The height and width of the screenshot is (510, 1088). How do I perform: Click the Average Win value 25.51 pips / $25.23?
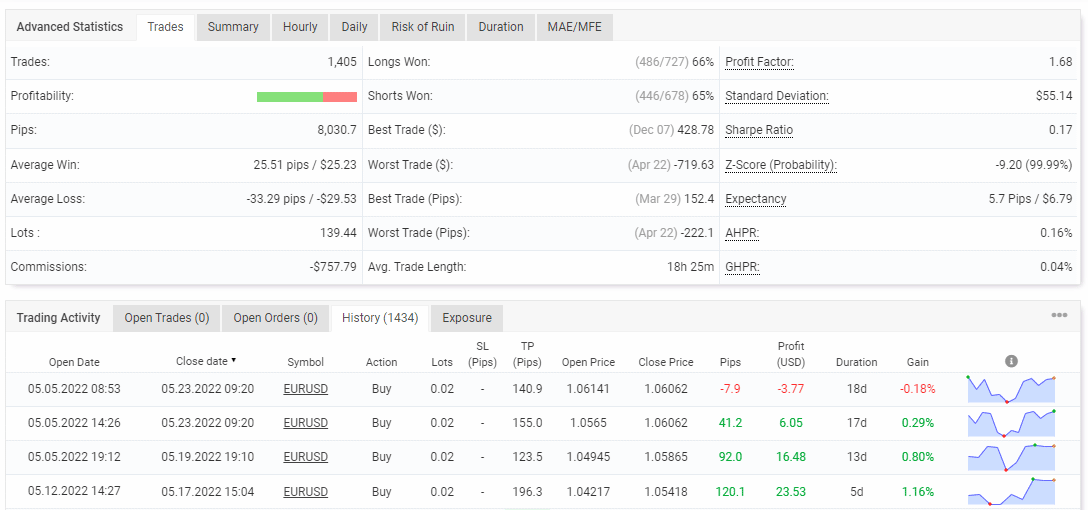point(305,165)
